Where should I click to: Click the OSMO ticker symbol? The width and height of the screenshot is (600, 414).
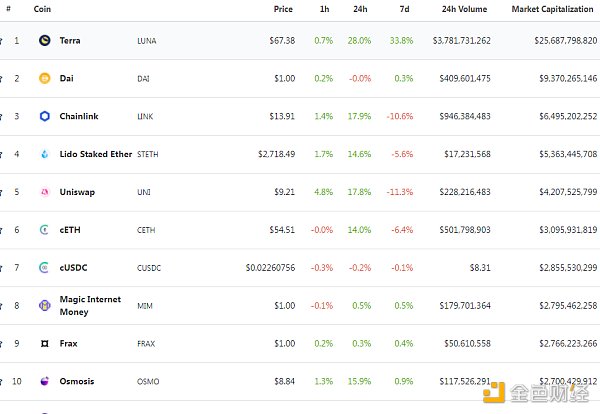tap(148, 381)
